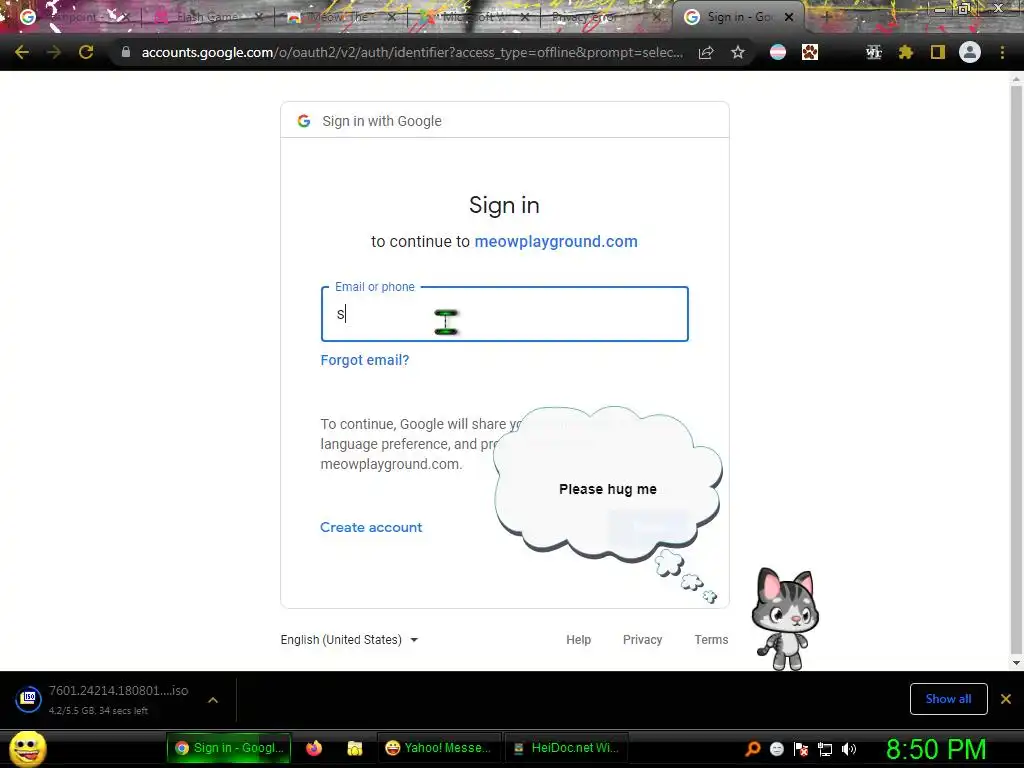This screenshot has height=768, width=1024.
Task: Open the WE extension icon
Action: pos(873,52)
